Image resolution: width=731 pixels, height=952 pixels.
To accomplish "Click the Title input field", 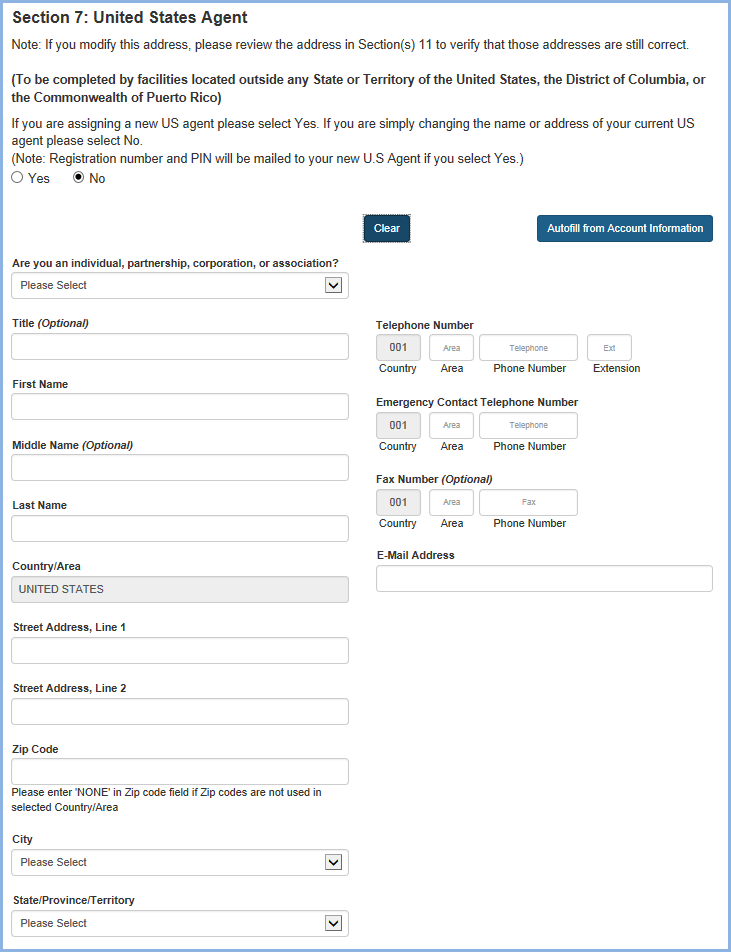I will (180, 347).
